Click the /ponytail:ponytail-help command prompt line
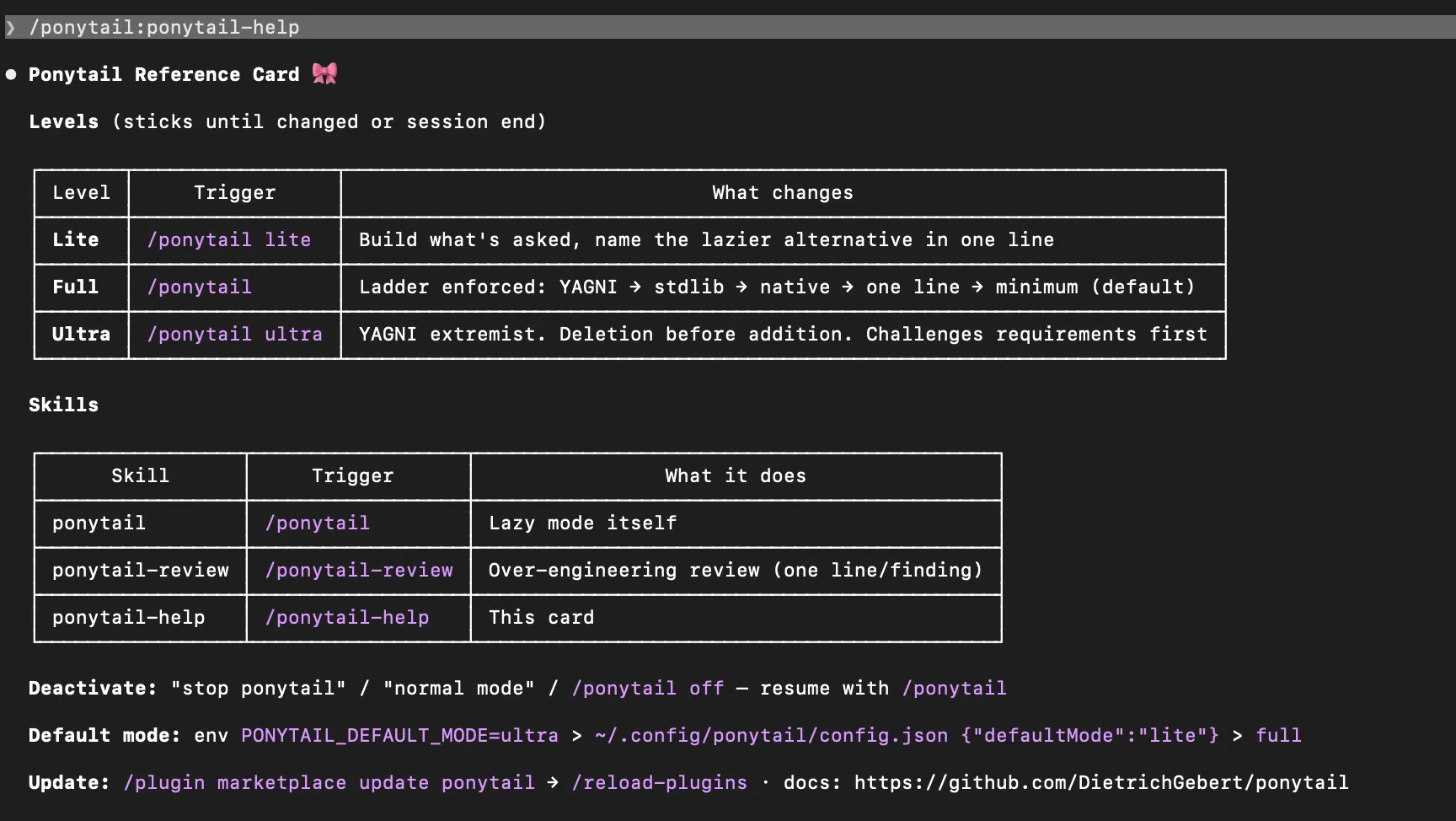Screen dimensions: 1456x821 (728, 27)
